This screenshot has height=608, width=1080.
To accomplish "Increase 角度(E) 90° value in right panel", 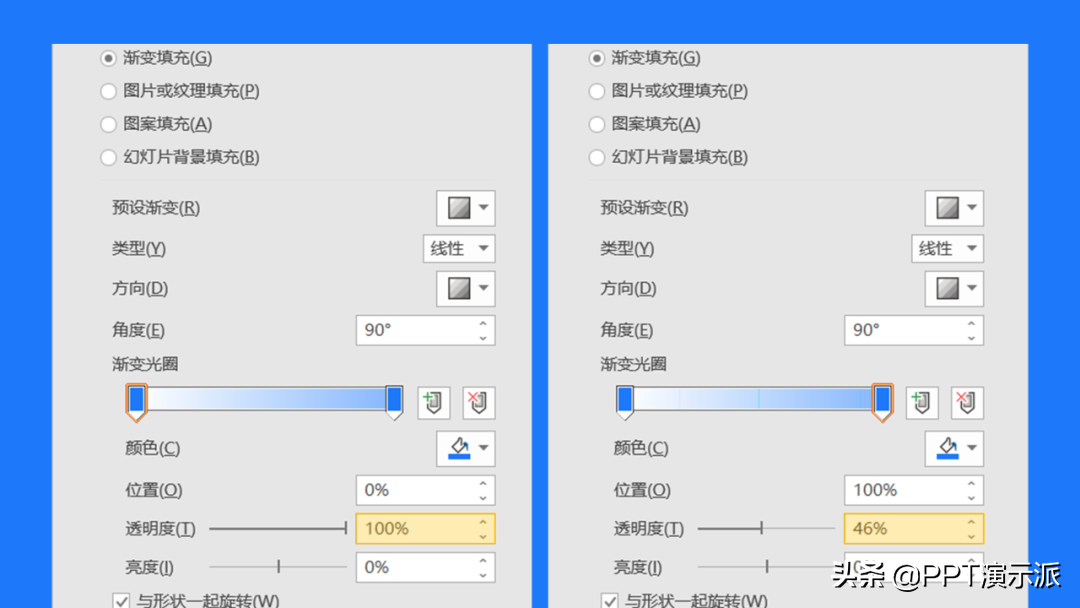I will coord(971,324).
